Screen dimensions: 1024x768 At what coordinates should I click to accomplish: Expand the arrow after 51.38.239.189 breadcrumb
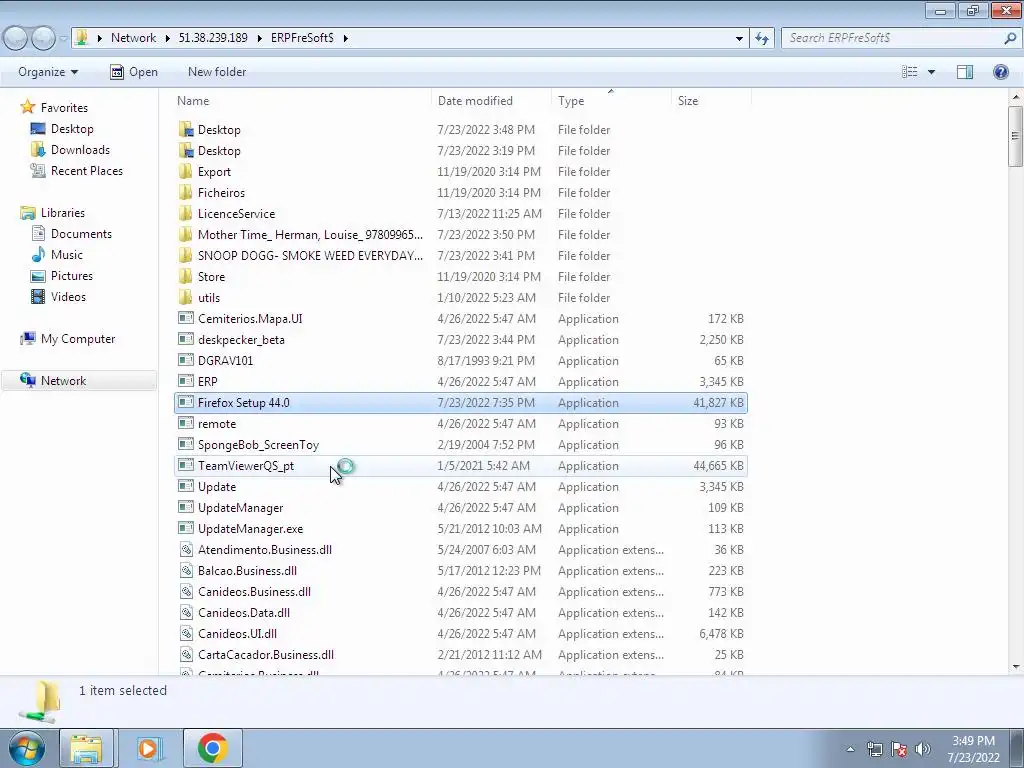(259, 38)
